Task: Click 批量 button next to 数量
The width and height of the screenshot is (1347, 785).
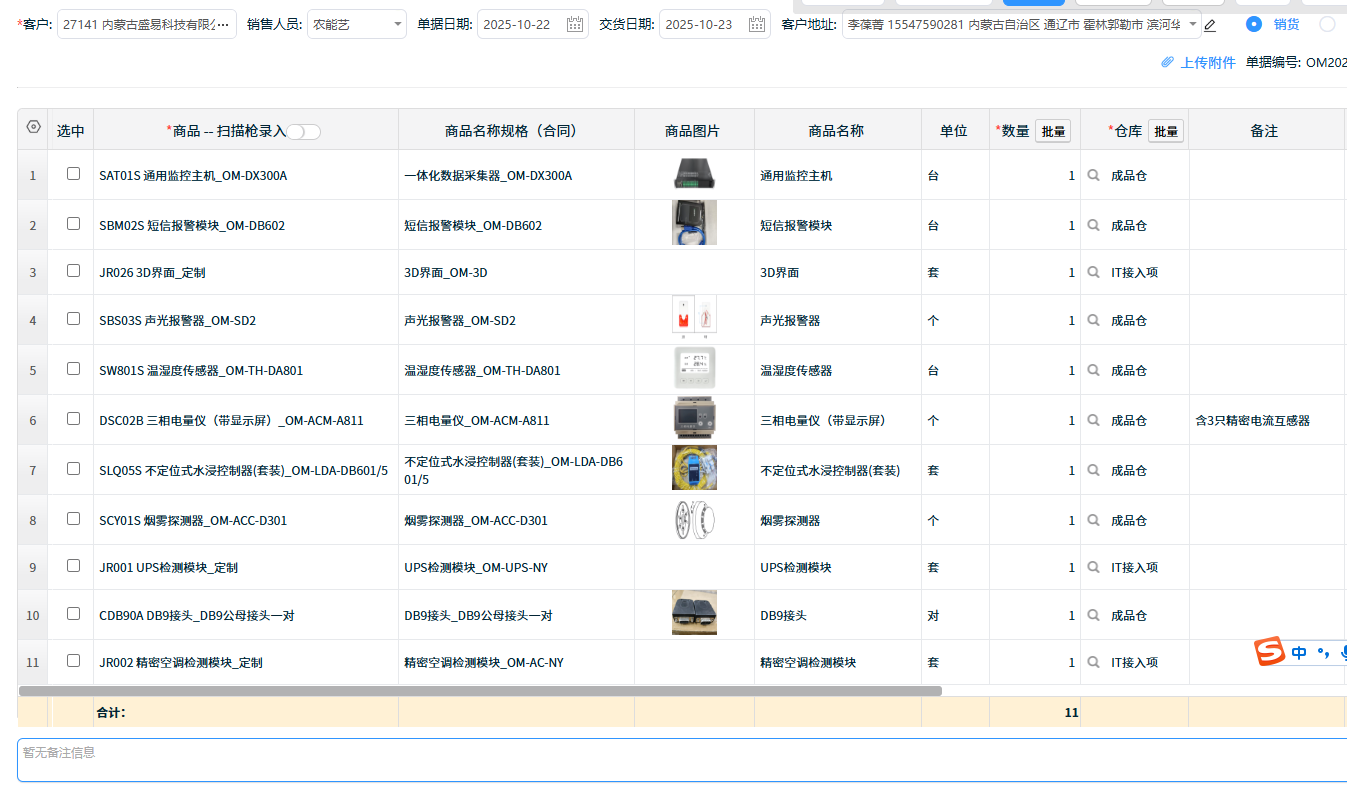Action: [1052, 131]
